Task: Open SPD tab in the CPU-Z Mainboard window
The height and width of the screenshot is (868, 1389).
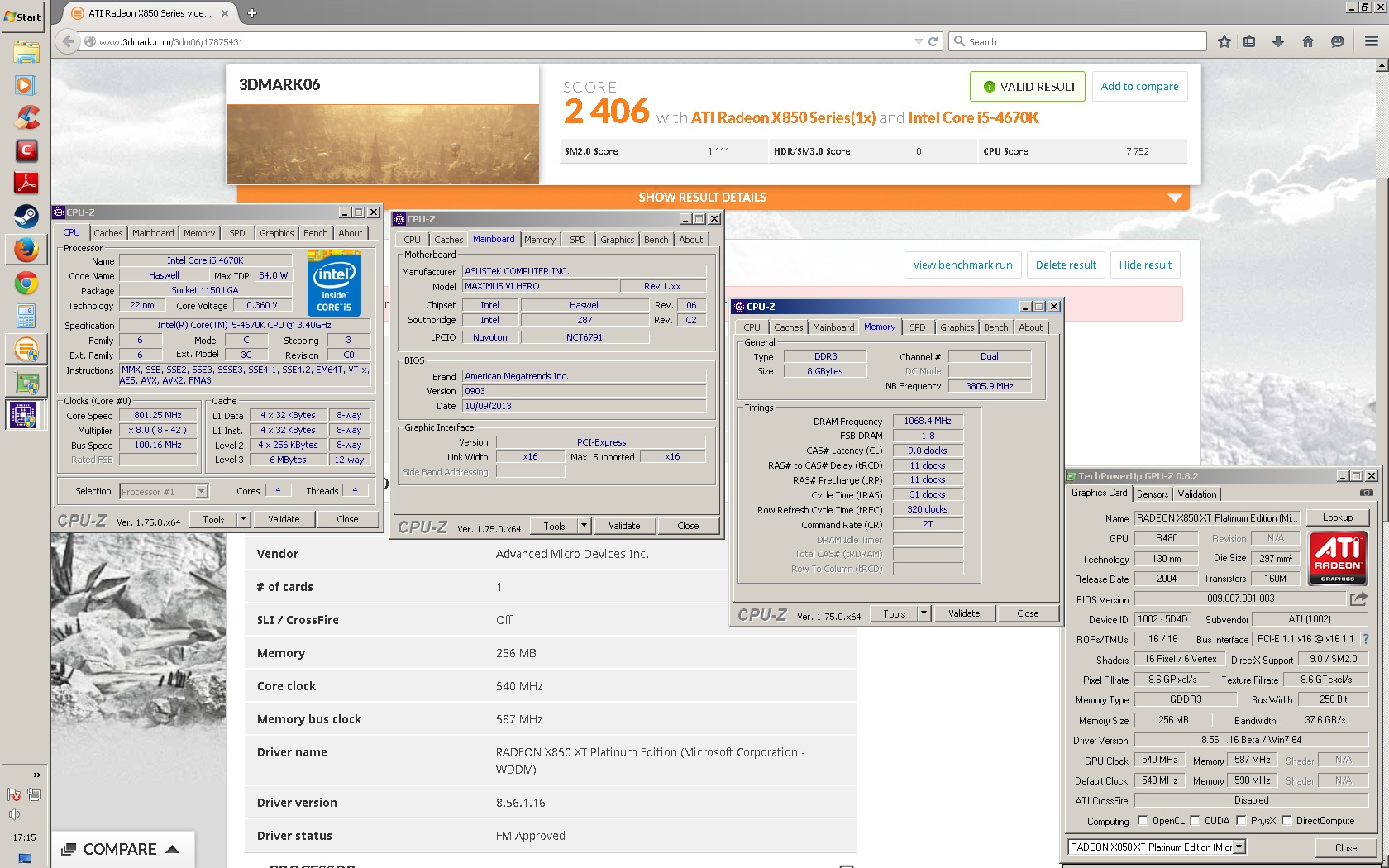Action: [578, 240]
